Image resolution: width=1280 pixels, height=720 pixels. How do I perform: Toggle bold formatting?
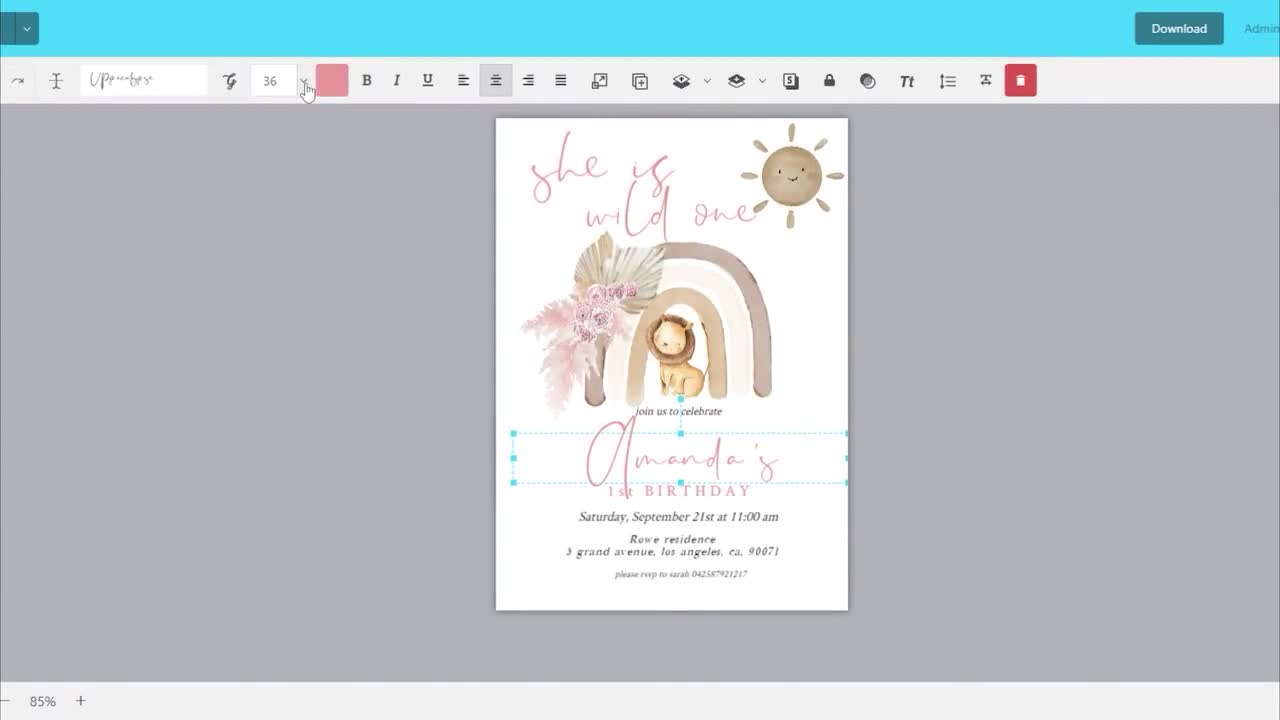(366, 81)
